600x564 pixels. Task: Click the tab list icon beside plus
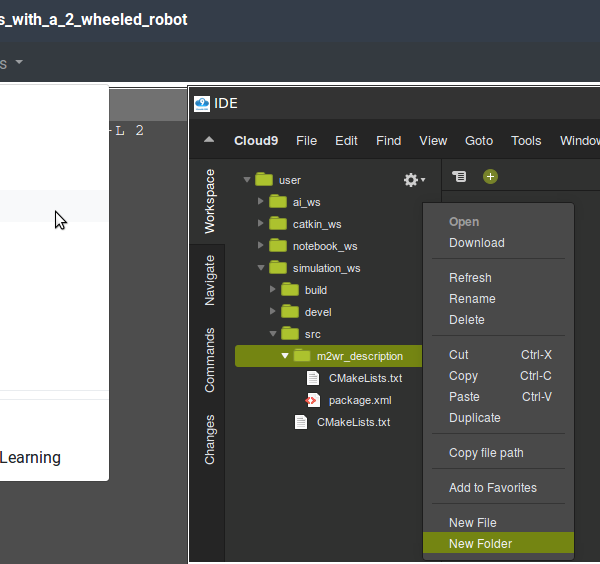click(x=459, y=176)
